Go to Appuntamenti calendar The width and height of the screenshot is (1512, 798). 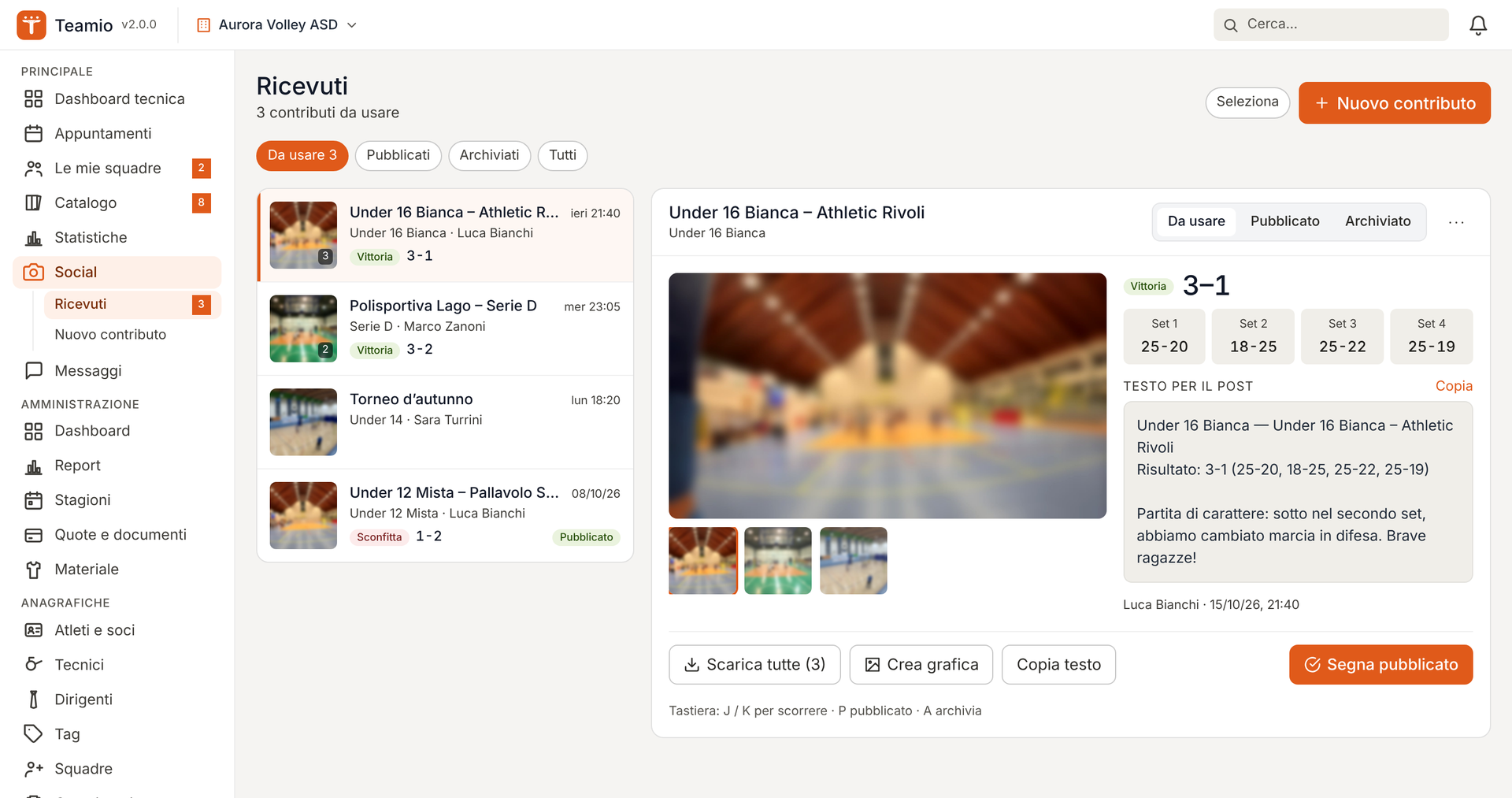coord(117,133)
